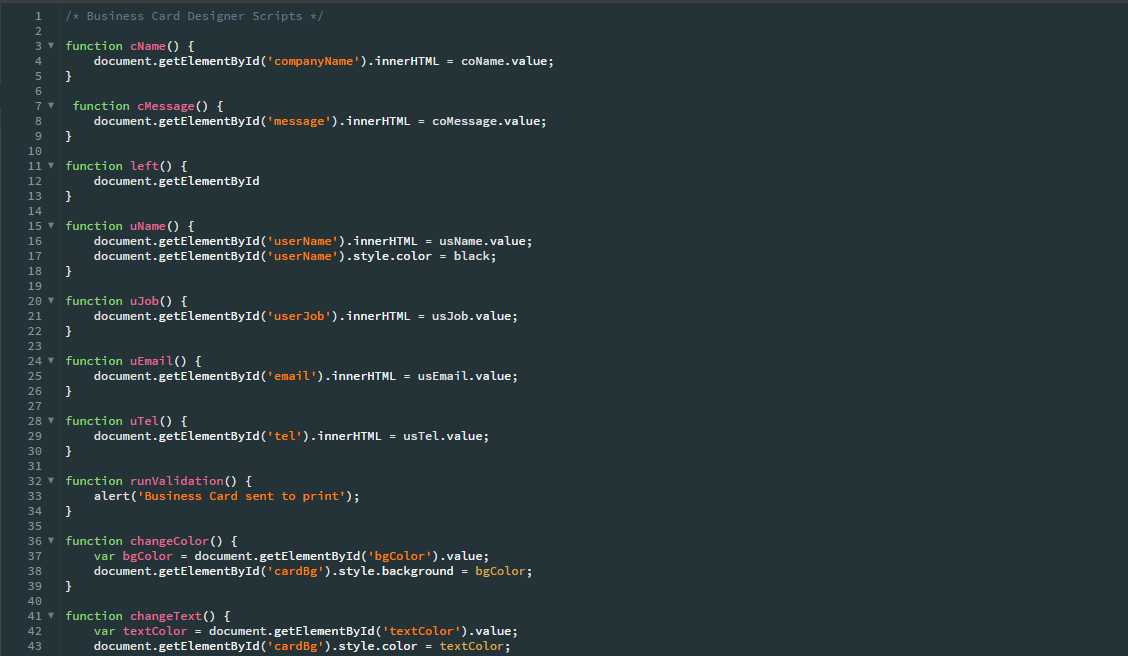The width and height of the screenshot is (1128, 656).
Task: Click the Business Card Designer Scripts comment
Action: (194, 16)
